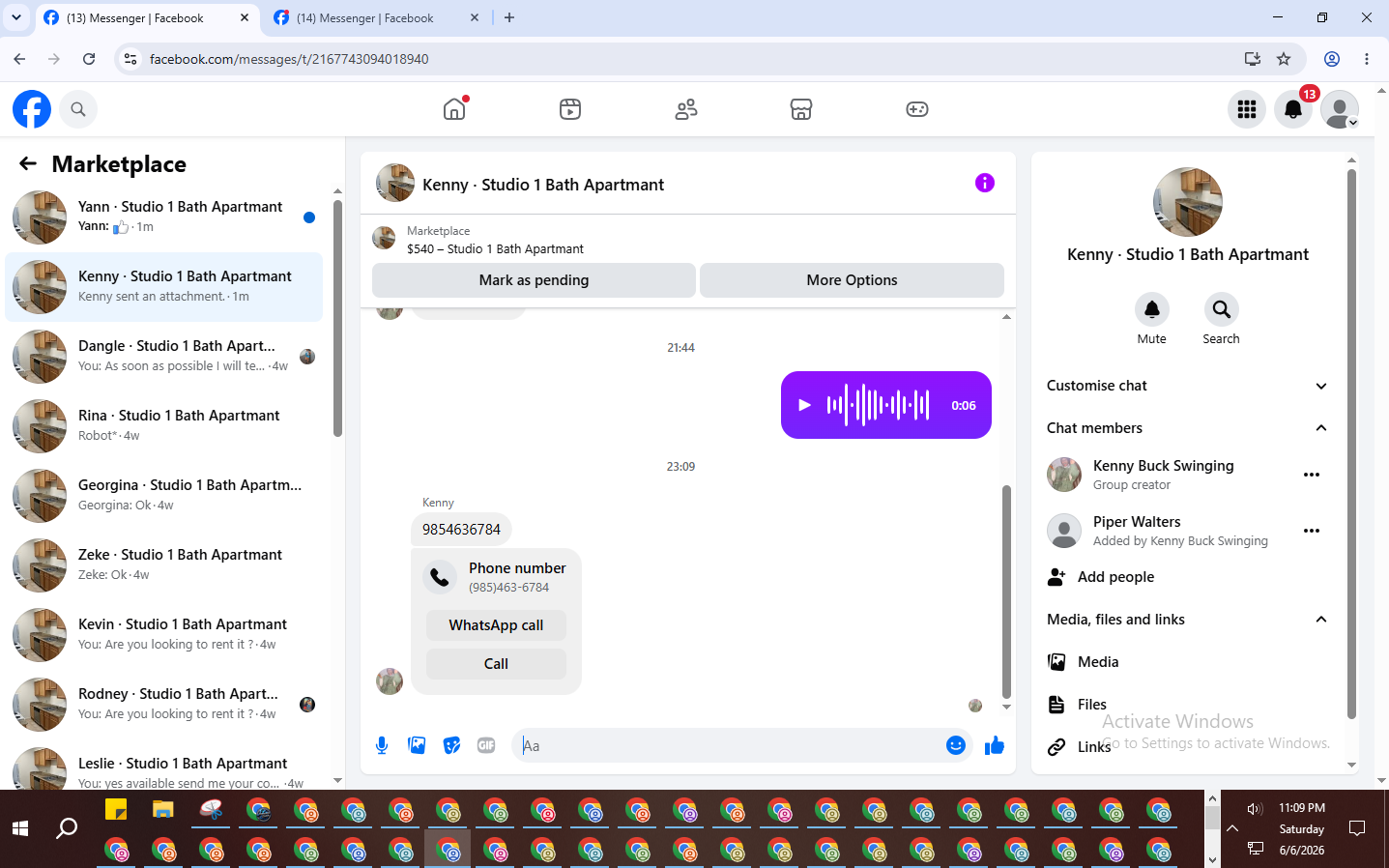Open options for Kenny Buck Swinging
This screenshot has height=868, width=1389.
tap(1312, 475)
